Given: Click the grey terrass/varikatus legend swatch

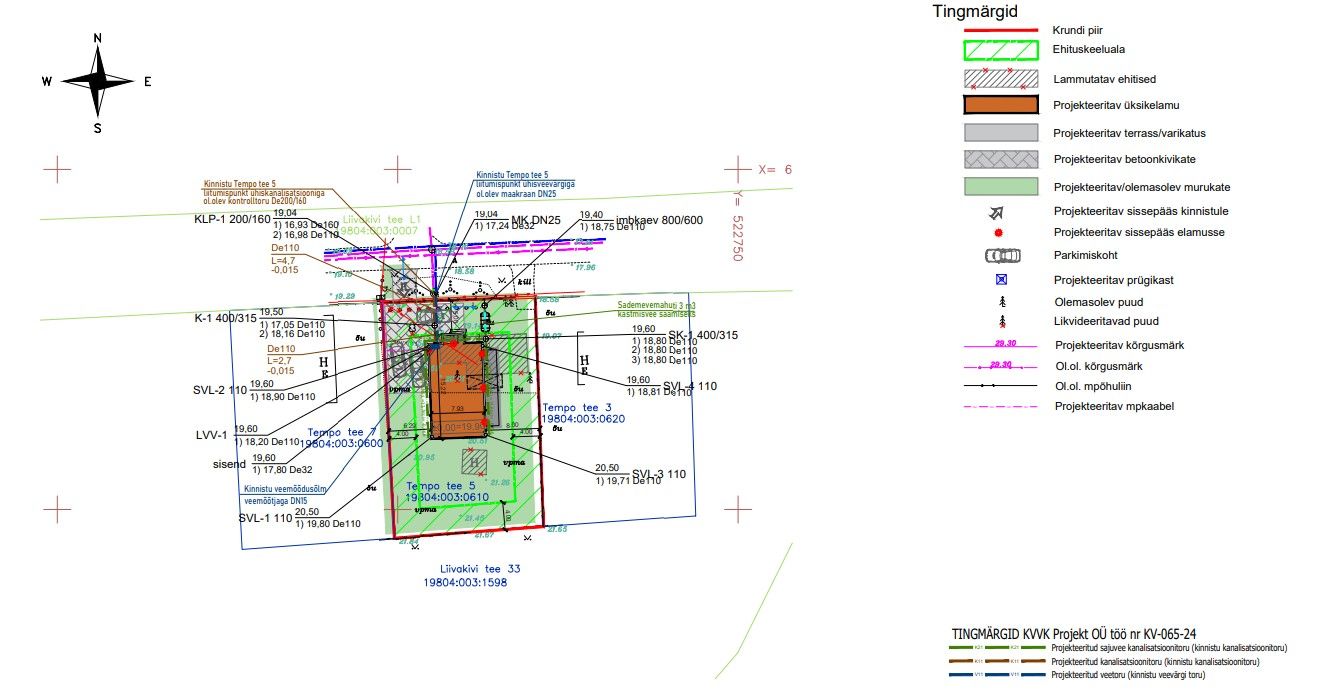Looking at the screenshot, I should click(1002, 132).
